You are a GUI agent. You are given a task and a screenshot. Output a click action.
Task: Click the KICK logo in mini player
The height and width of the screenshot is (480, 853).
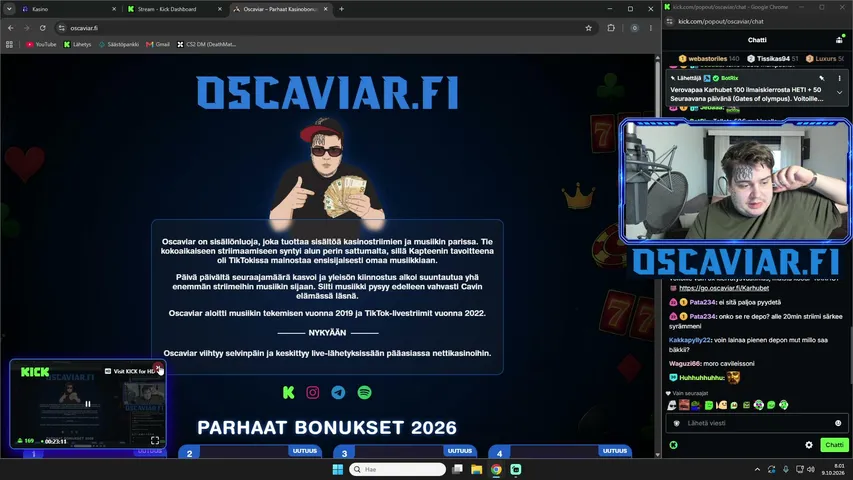coord(35,372)
